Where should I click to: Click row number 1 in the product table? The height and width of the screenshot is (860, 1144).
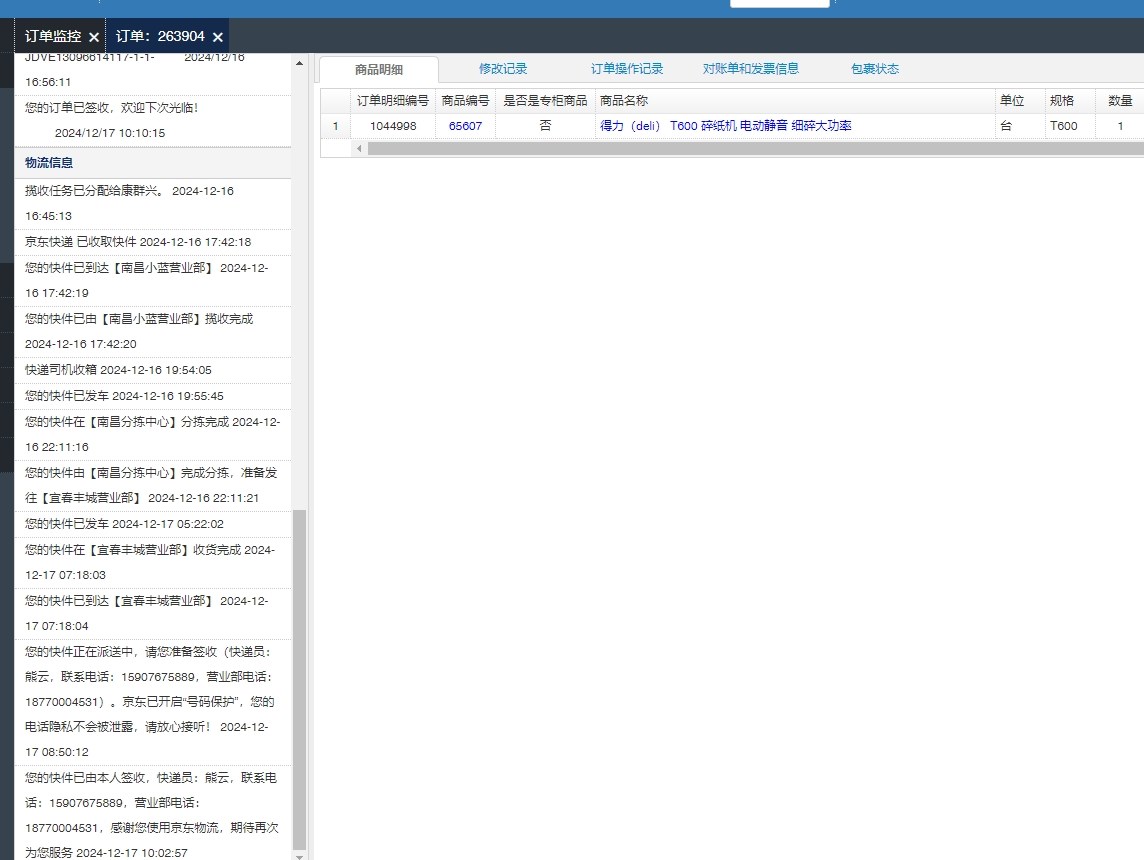(x=336, y=125)
